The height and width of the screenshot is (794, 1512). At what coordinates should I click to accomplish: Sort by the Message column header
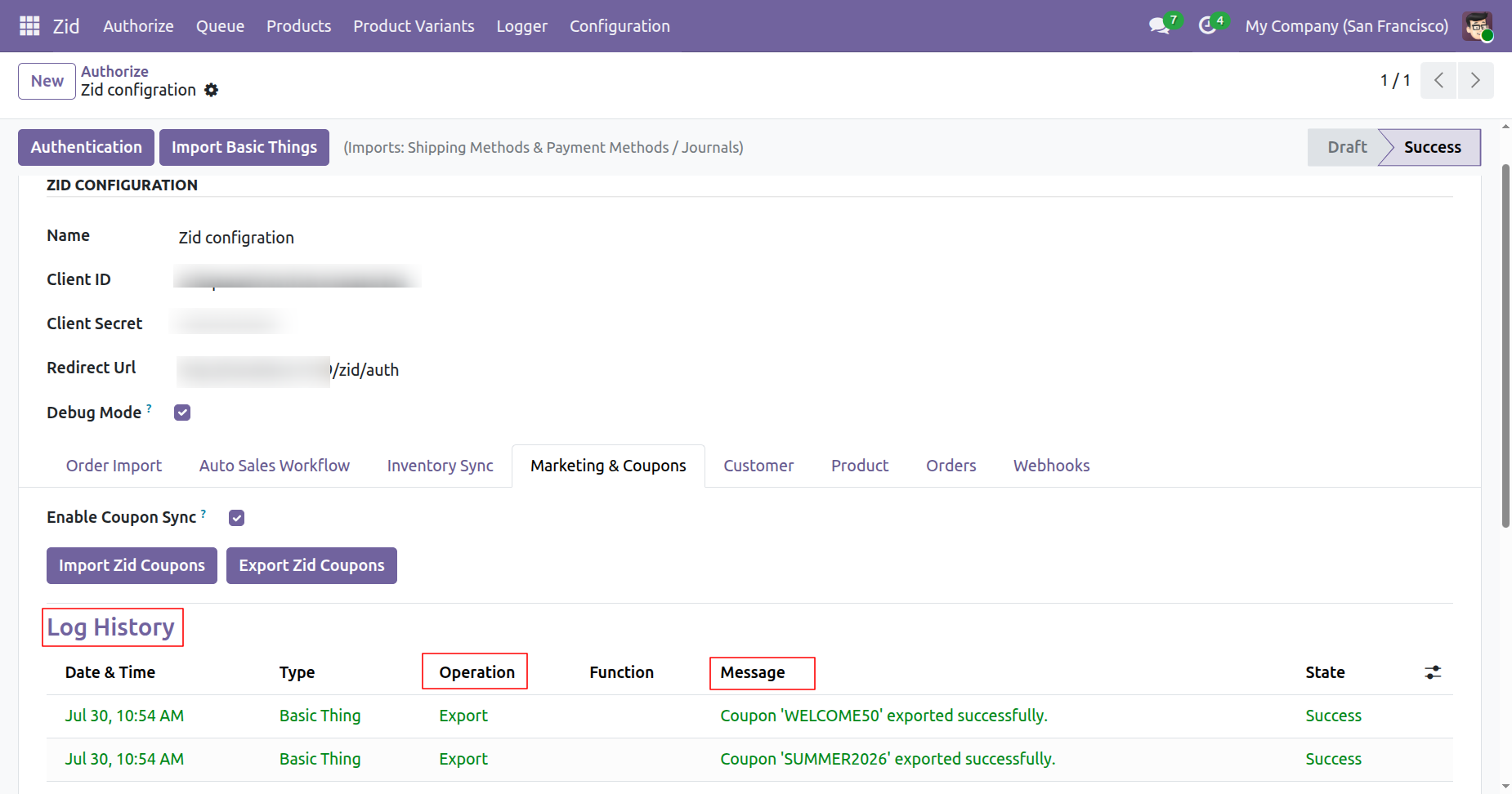tap(752, 672)
